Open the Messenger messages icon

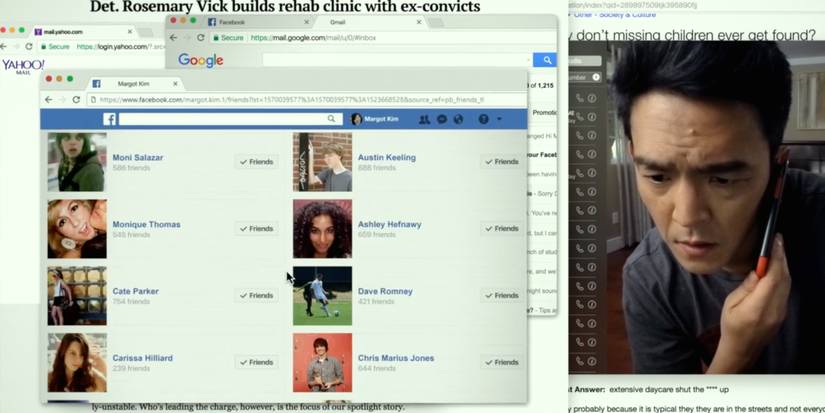point(442,119)
